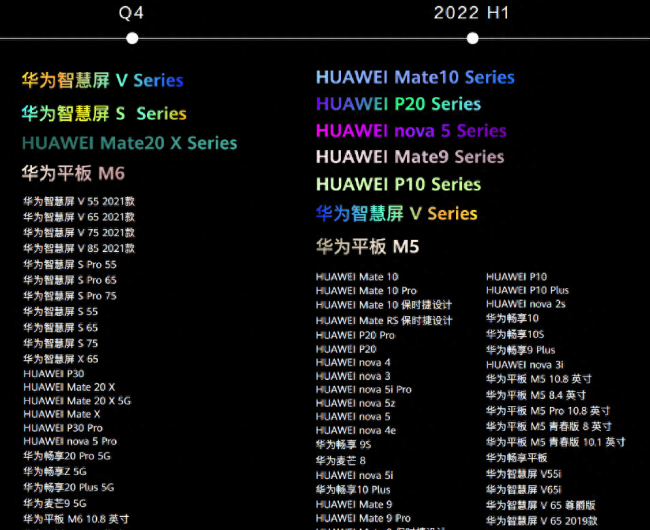Select 华为智慧屏 V 75 2021款 entry
Screen dimensions: 650x530
pos(79,233)
